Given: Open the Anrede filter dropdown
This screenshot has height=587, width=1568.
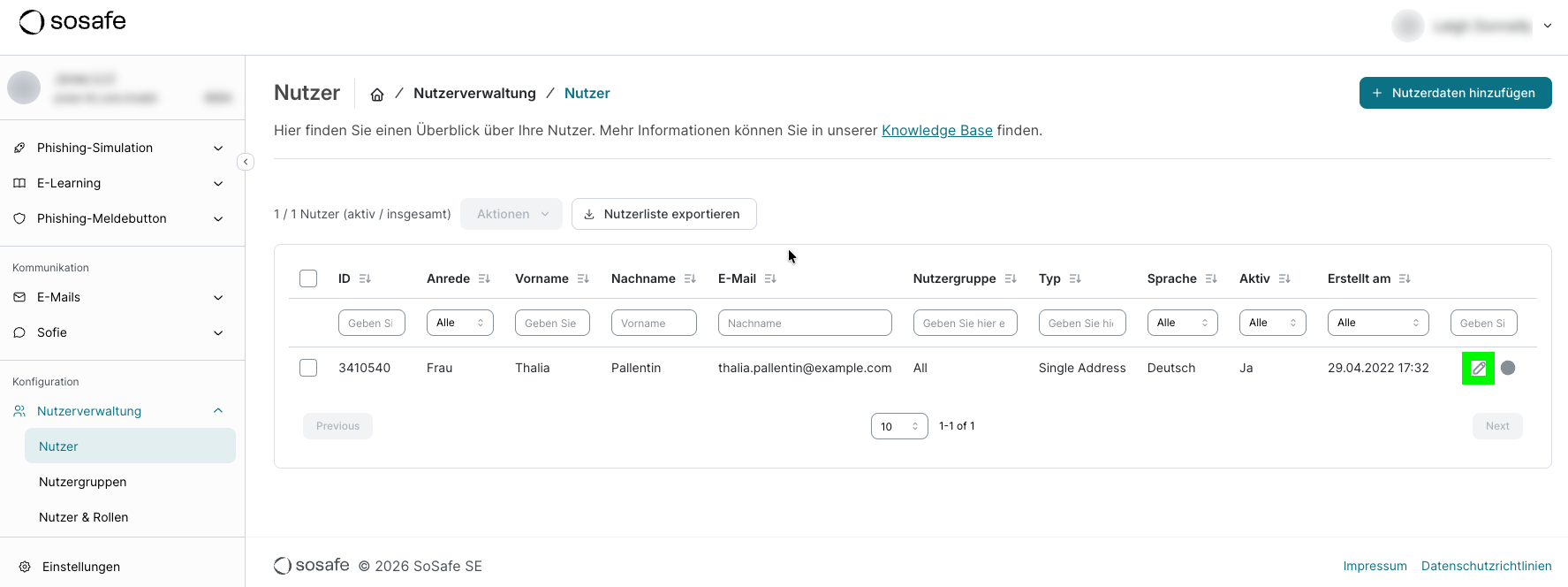Looking at the screenshot, I should 459,323.
